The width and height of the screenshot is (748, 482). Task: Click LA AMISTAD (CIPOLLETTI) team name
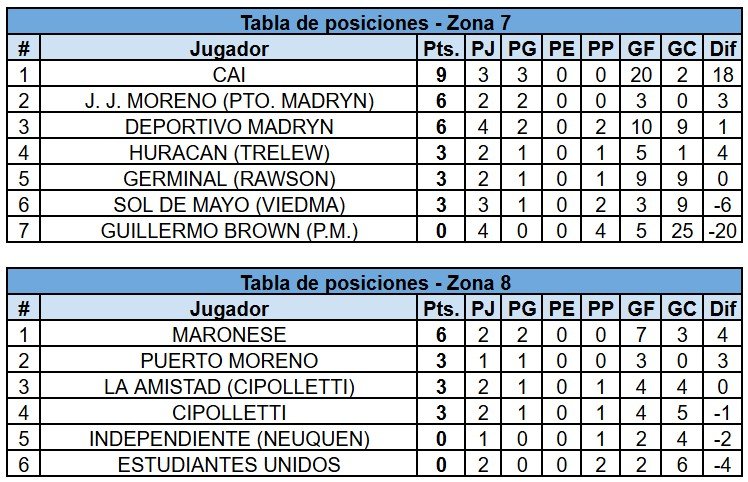coord(229,386)
